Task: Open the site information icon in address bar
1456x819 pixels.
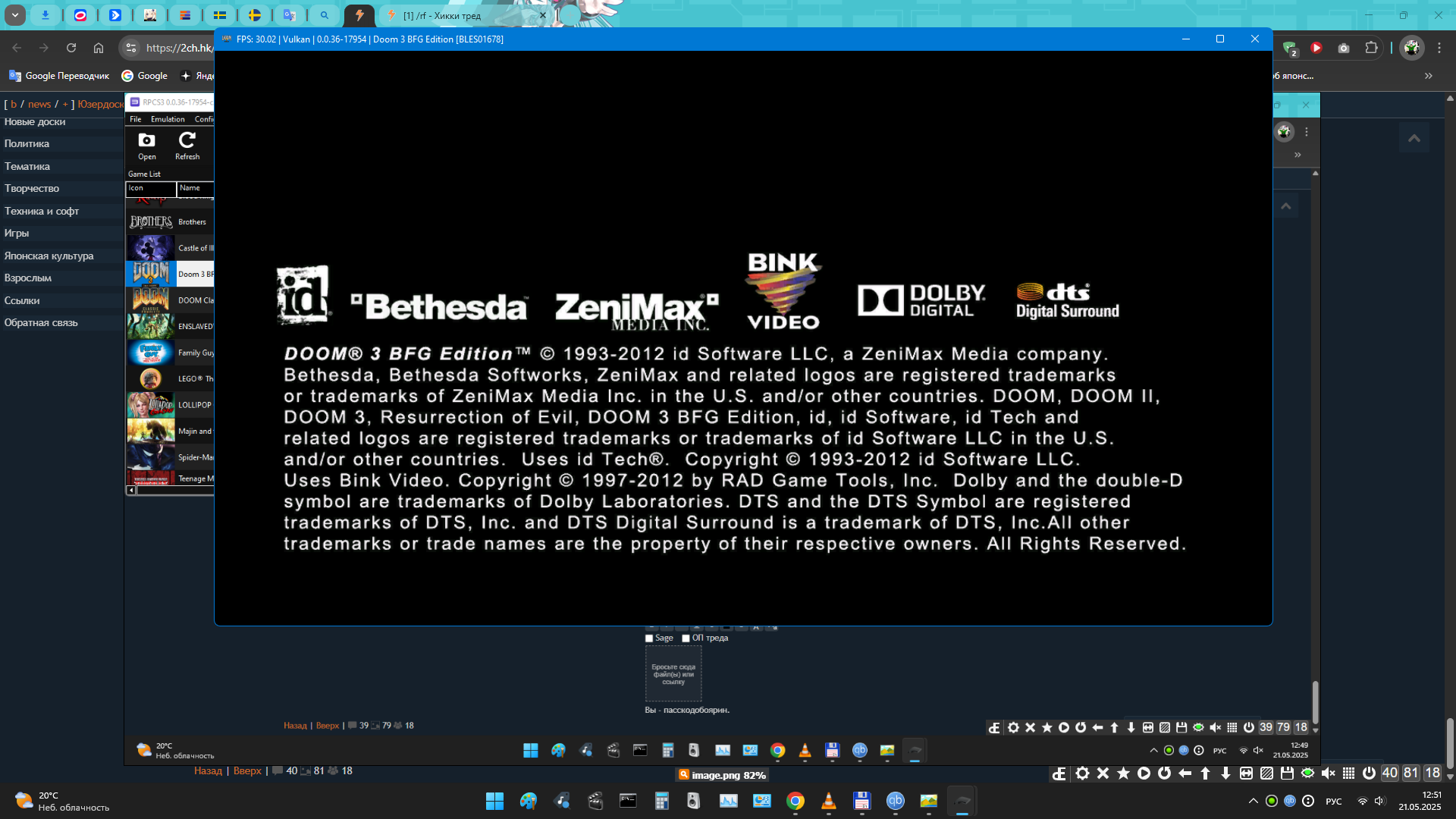Action: click(131, 48)
